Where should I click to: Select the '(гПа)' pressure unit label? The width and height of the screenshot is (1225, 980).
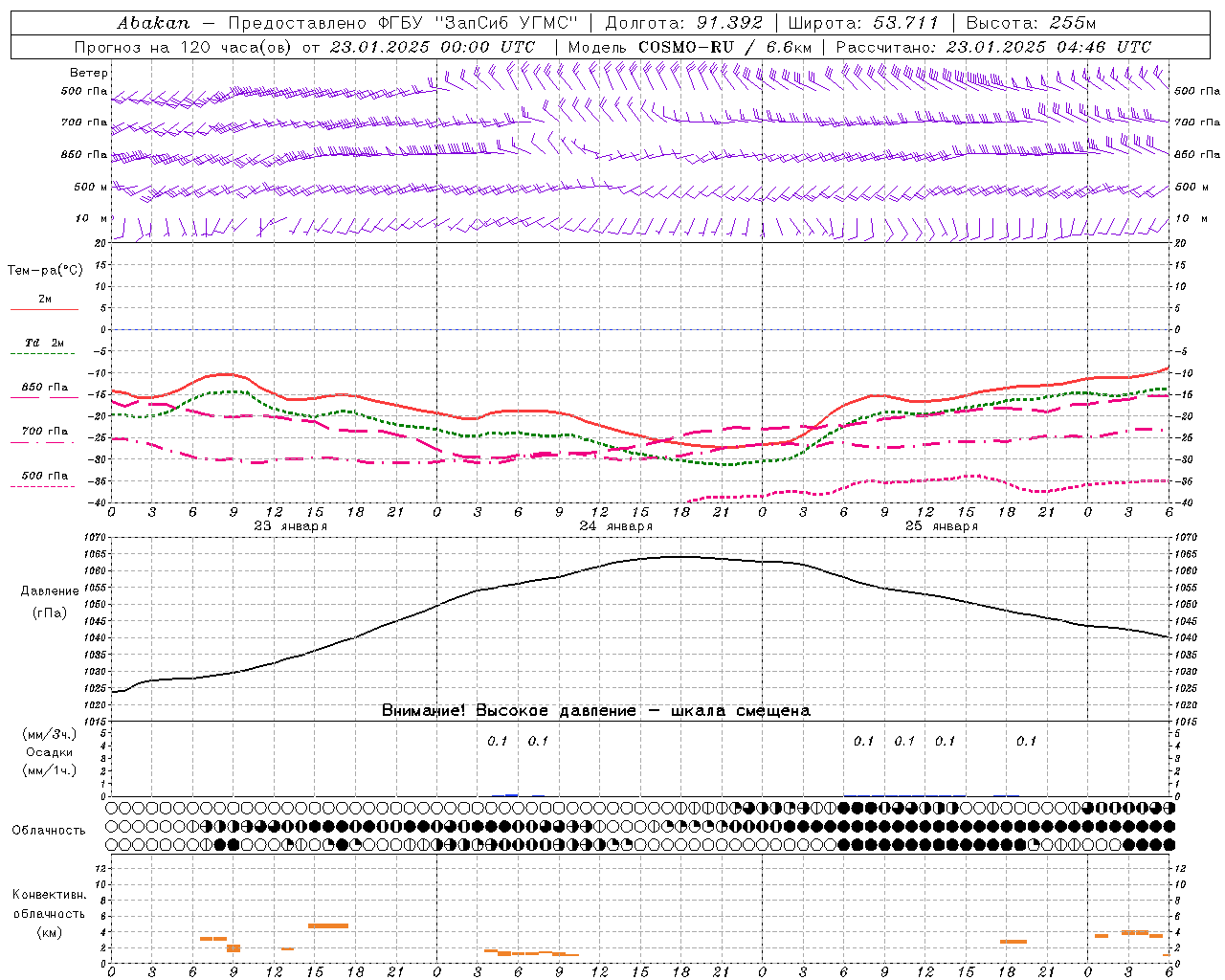click(50, 613)
